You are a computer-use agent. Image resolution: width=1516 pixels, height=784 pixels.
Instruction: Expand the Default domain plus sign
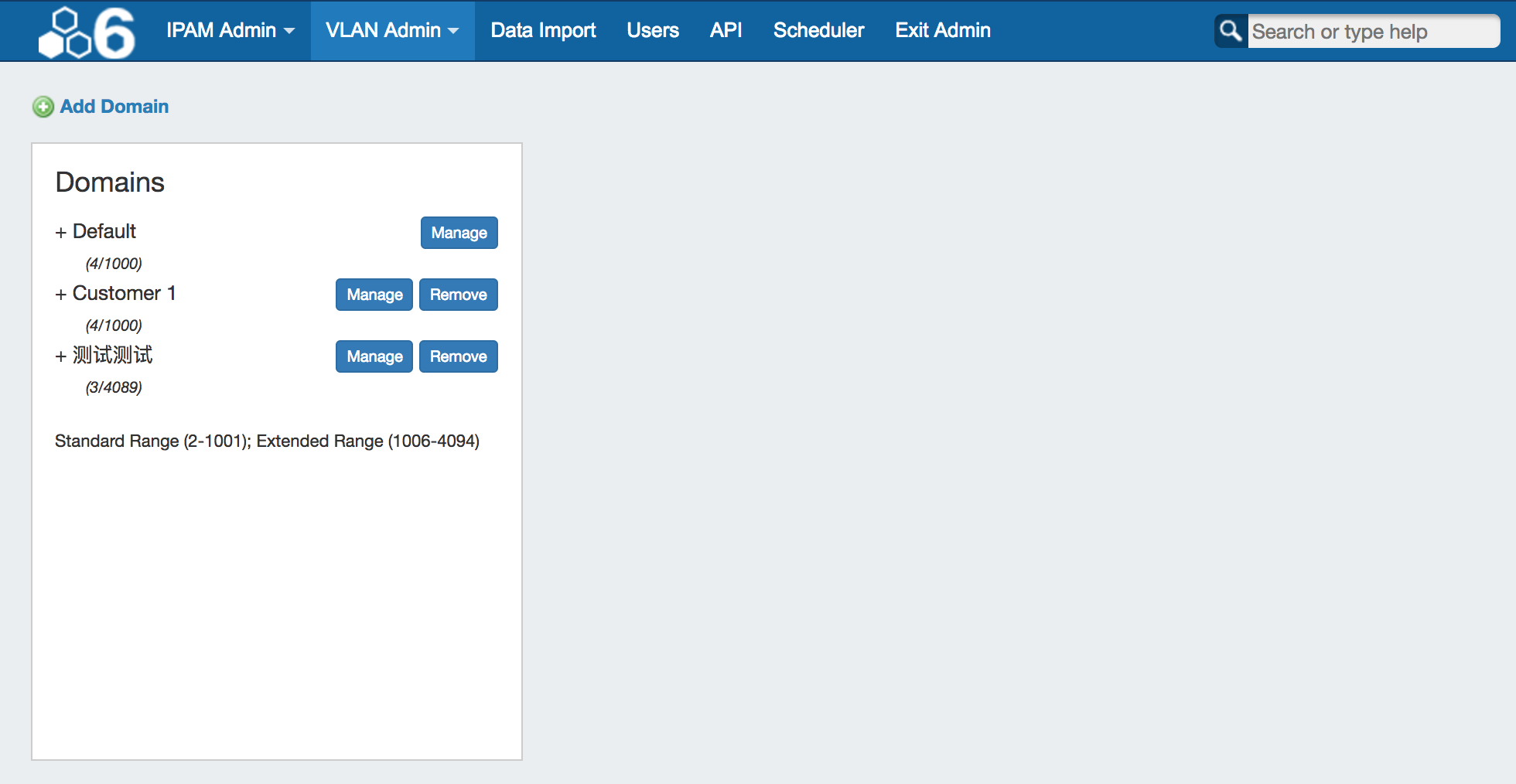[60, 233]
